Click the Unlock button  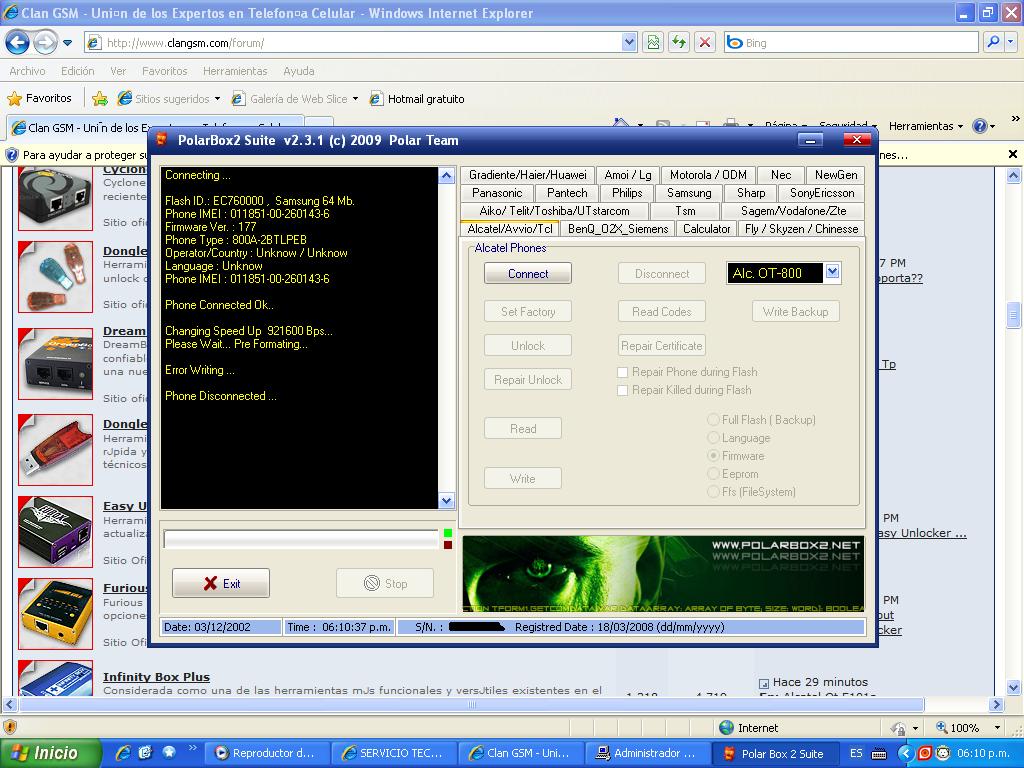pos(528,345)
